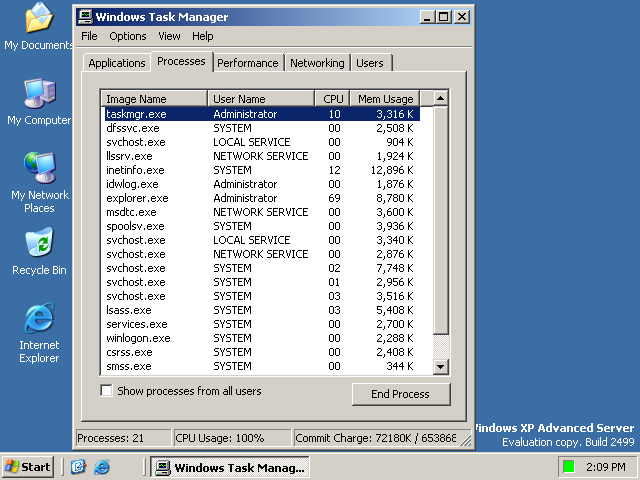Switch to the Networking tab

317,63
